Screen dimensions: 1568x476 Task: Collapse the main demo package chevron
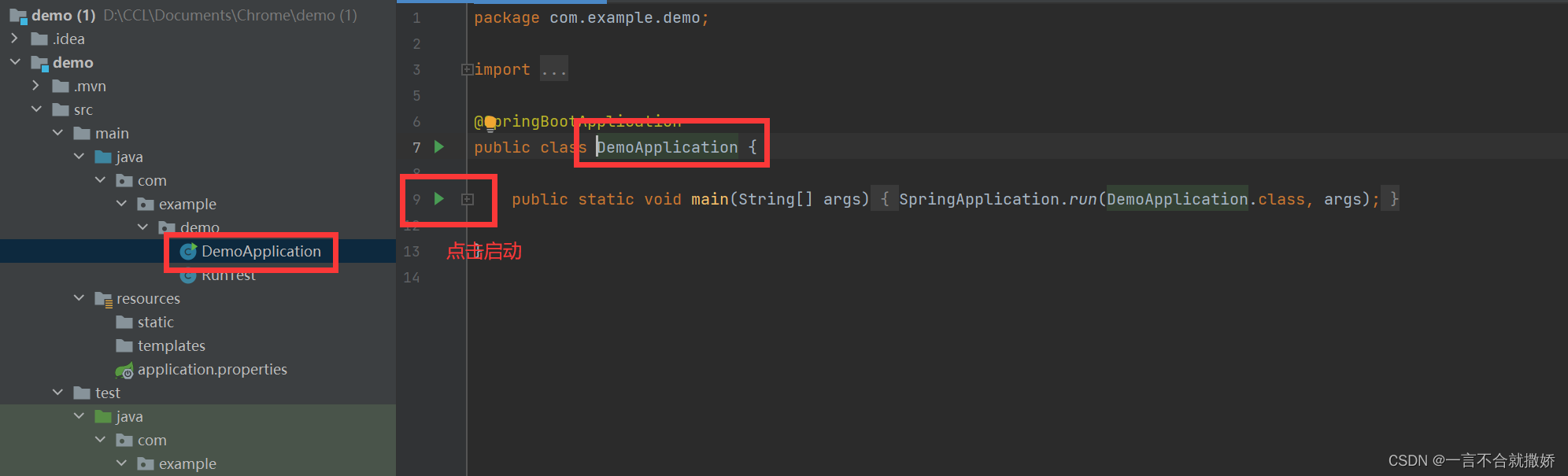(x=142, y=227)
